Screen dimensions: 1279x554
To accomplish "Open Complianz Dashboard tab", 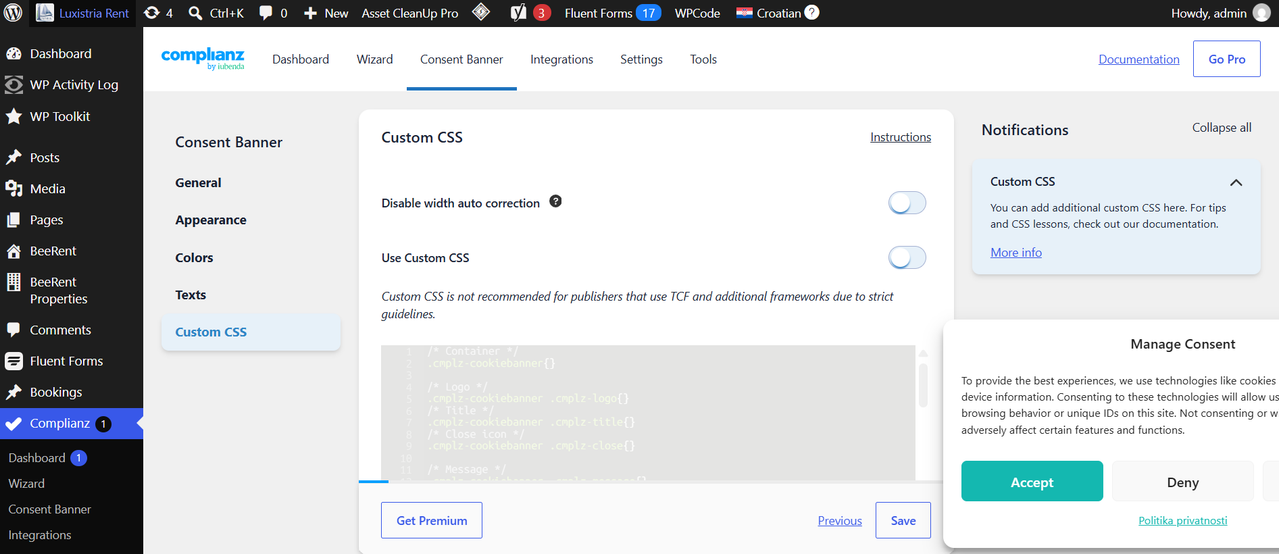I will (x=300, y=59).
